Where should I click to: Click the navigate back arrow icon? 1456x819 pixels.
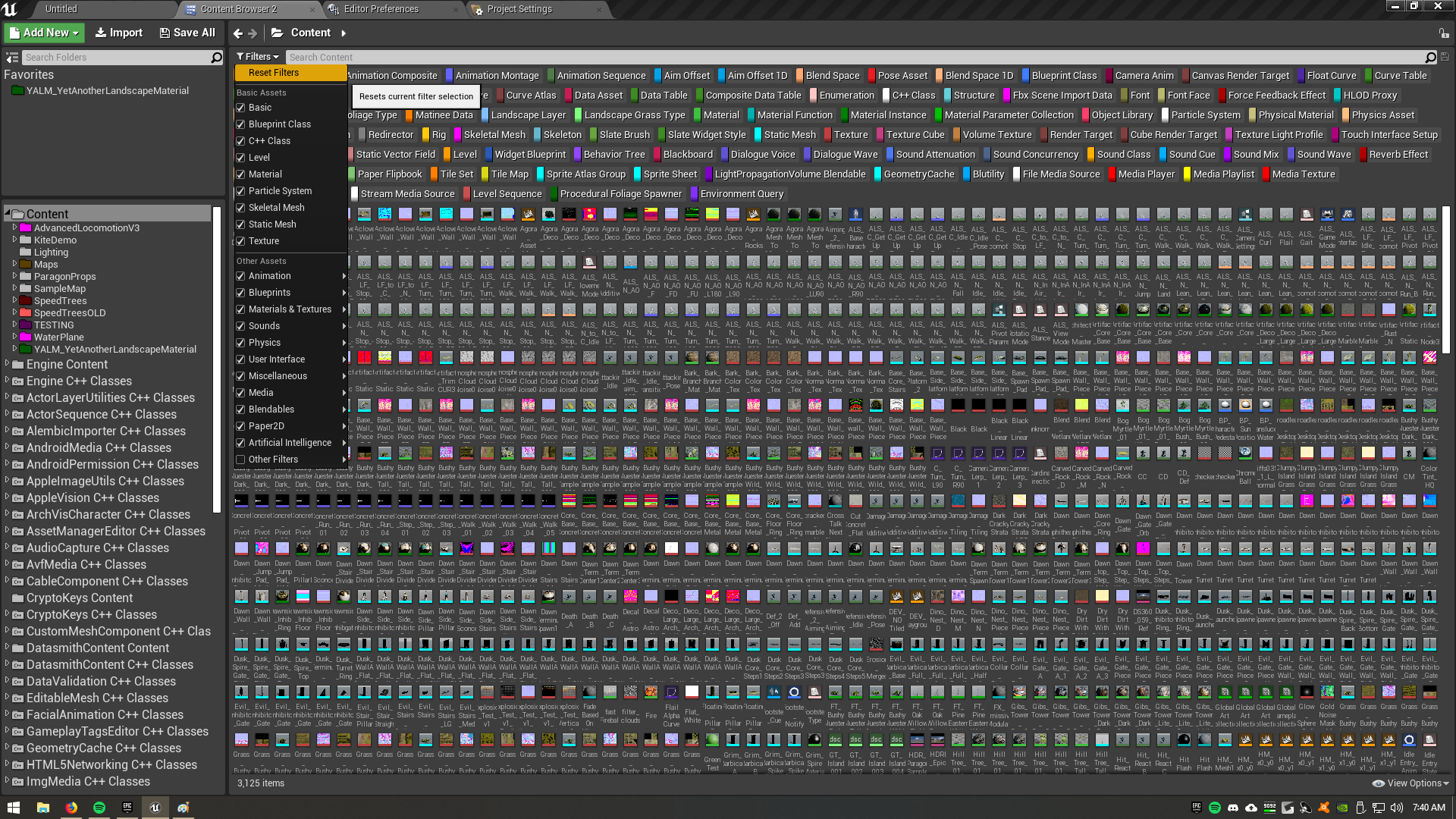238,33
